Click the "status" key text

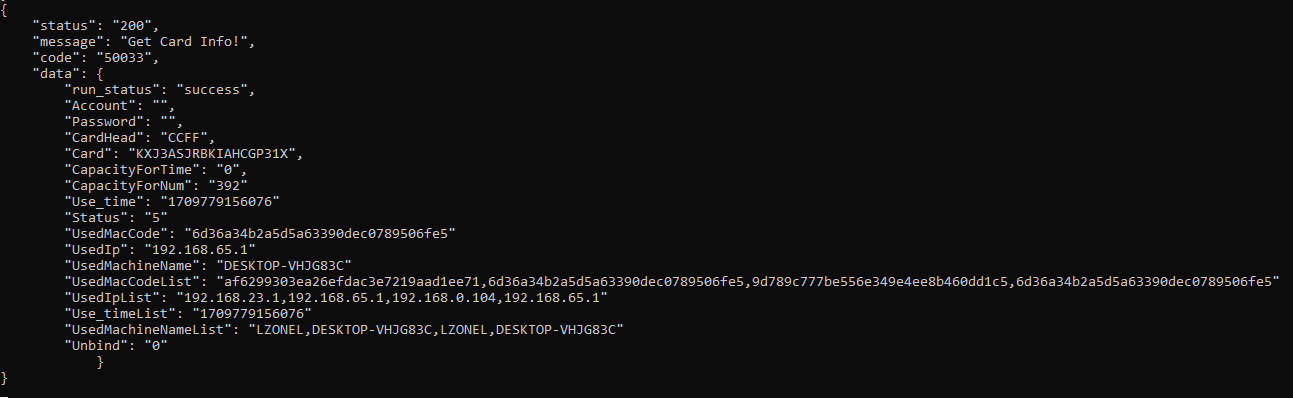(65, 25)
